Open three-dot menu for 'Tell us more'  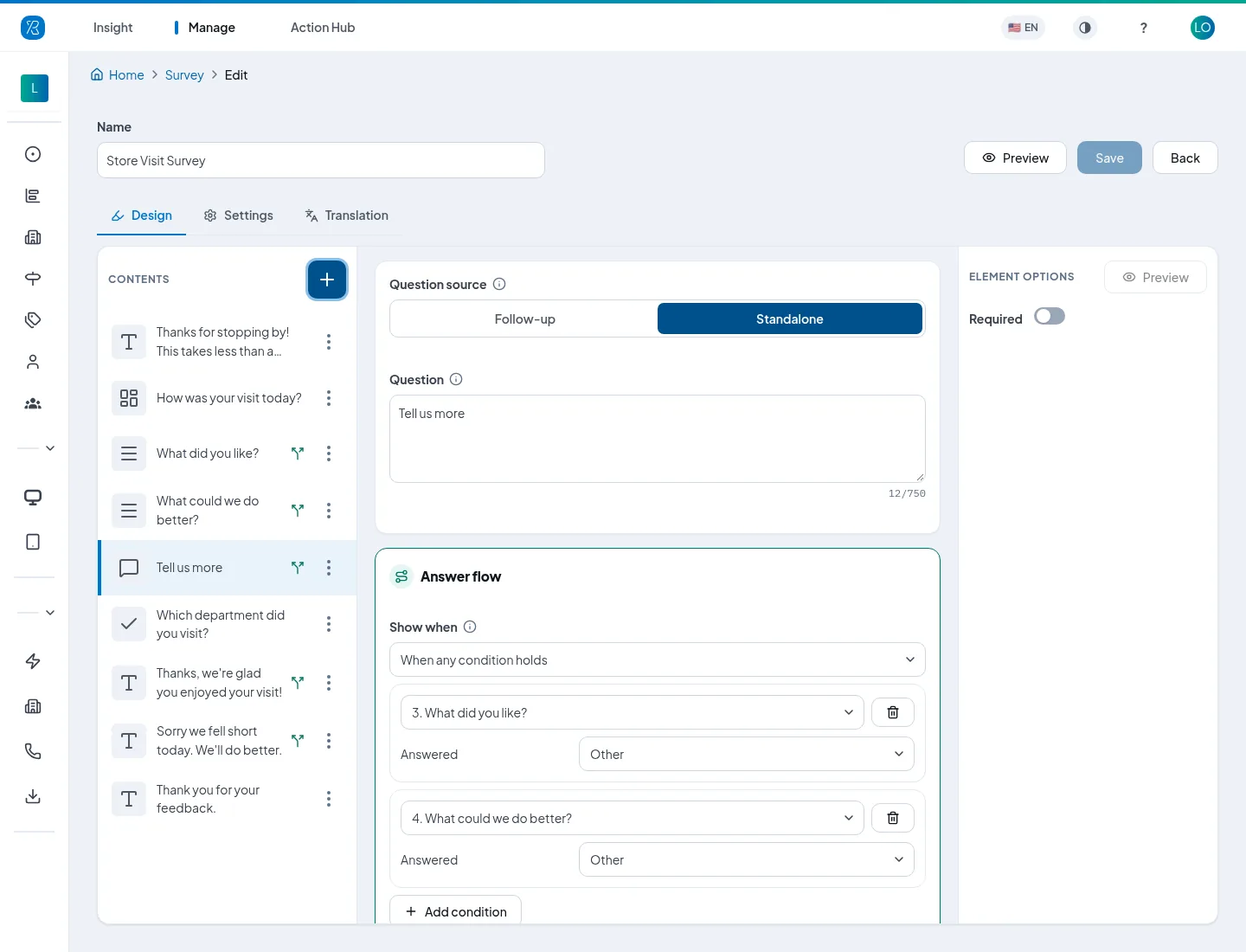[329, 568]
